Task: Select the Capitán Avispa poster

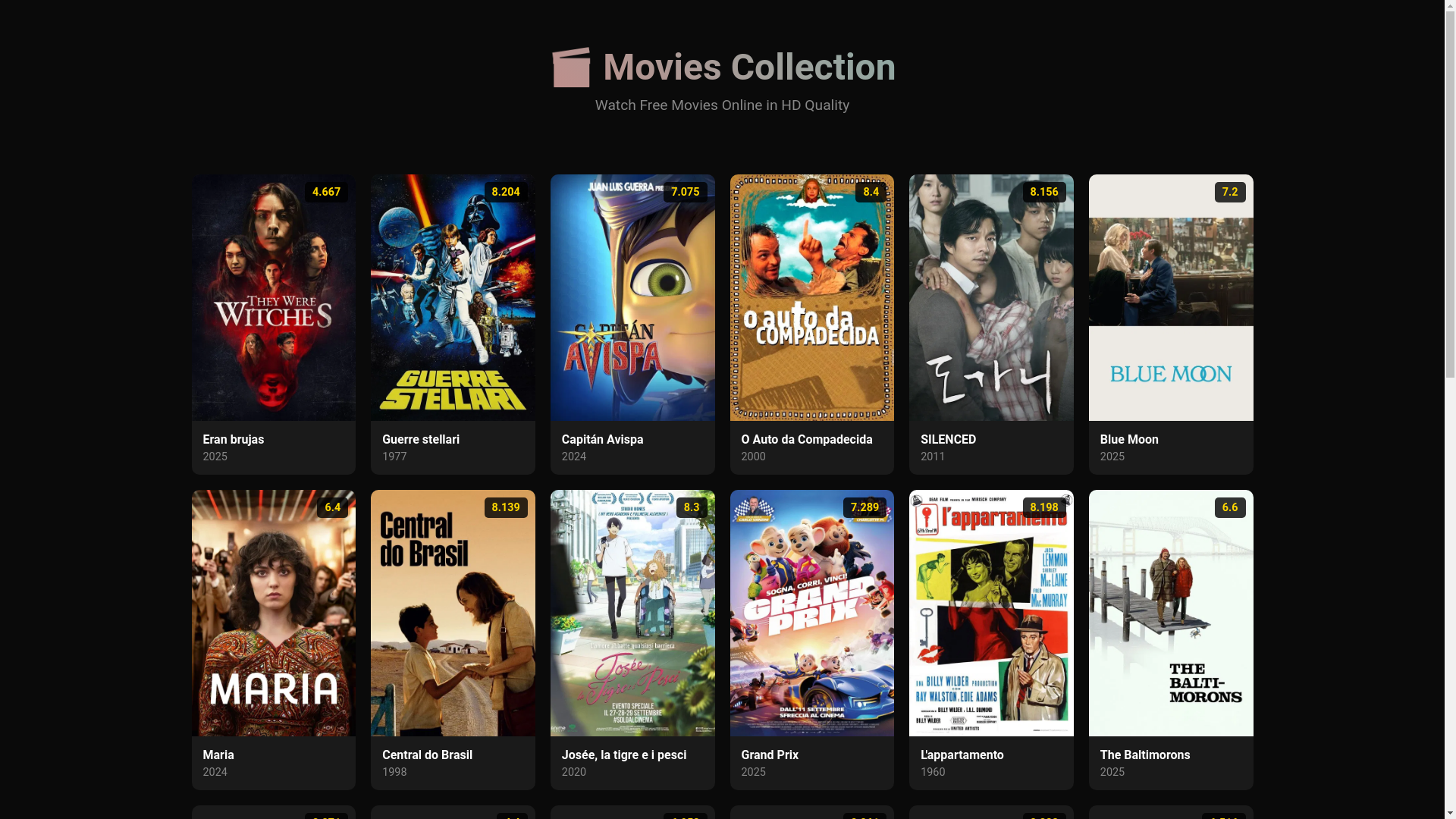Action: [x=632, y=297]
